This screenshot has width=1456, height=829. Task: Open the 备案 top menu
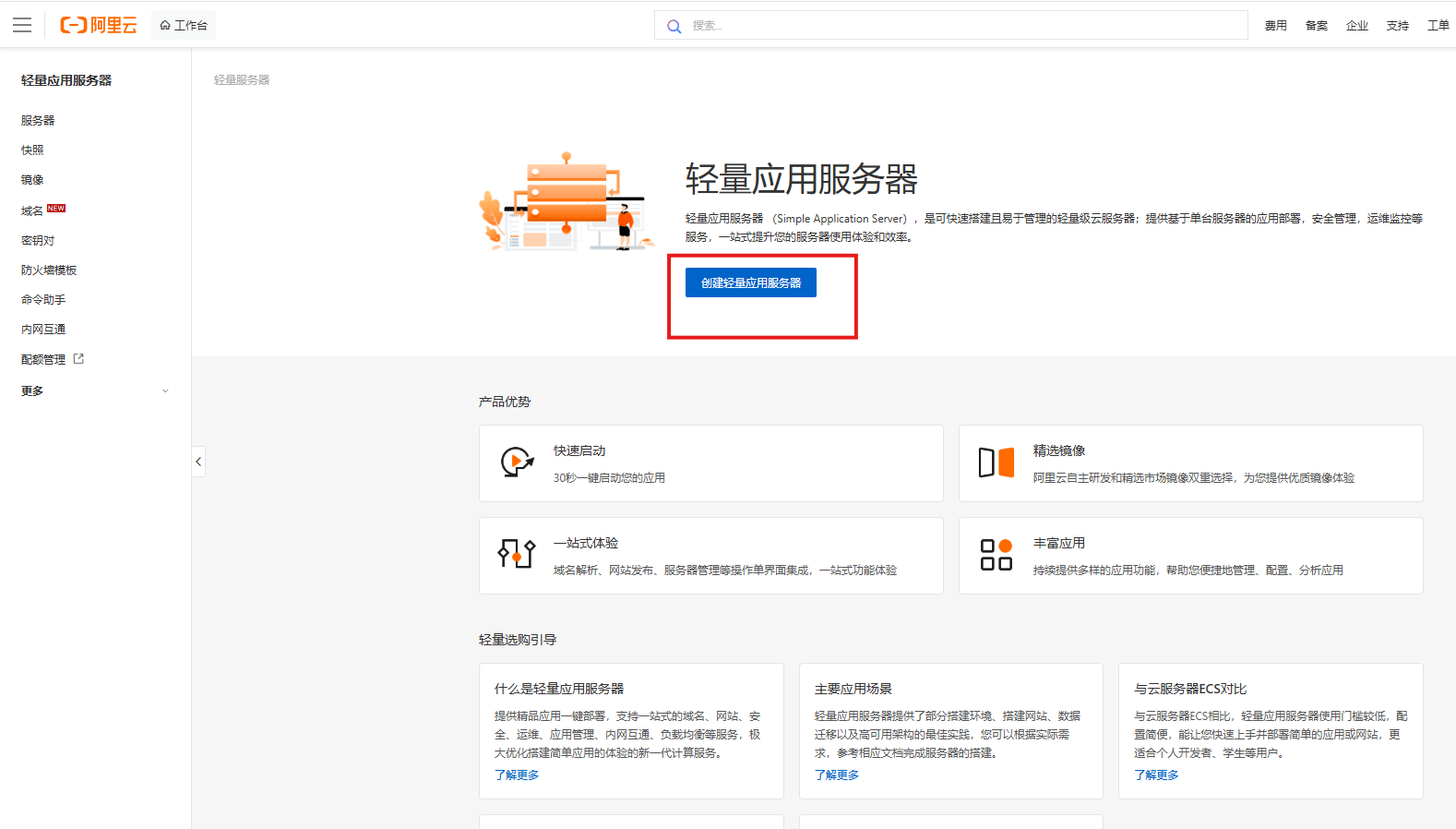pyautogui.click(x=1317, y=26)
